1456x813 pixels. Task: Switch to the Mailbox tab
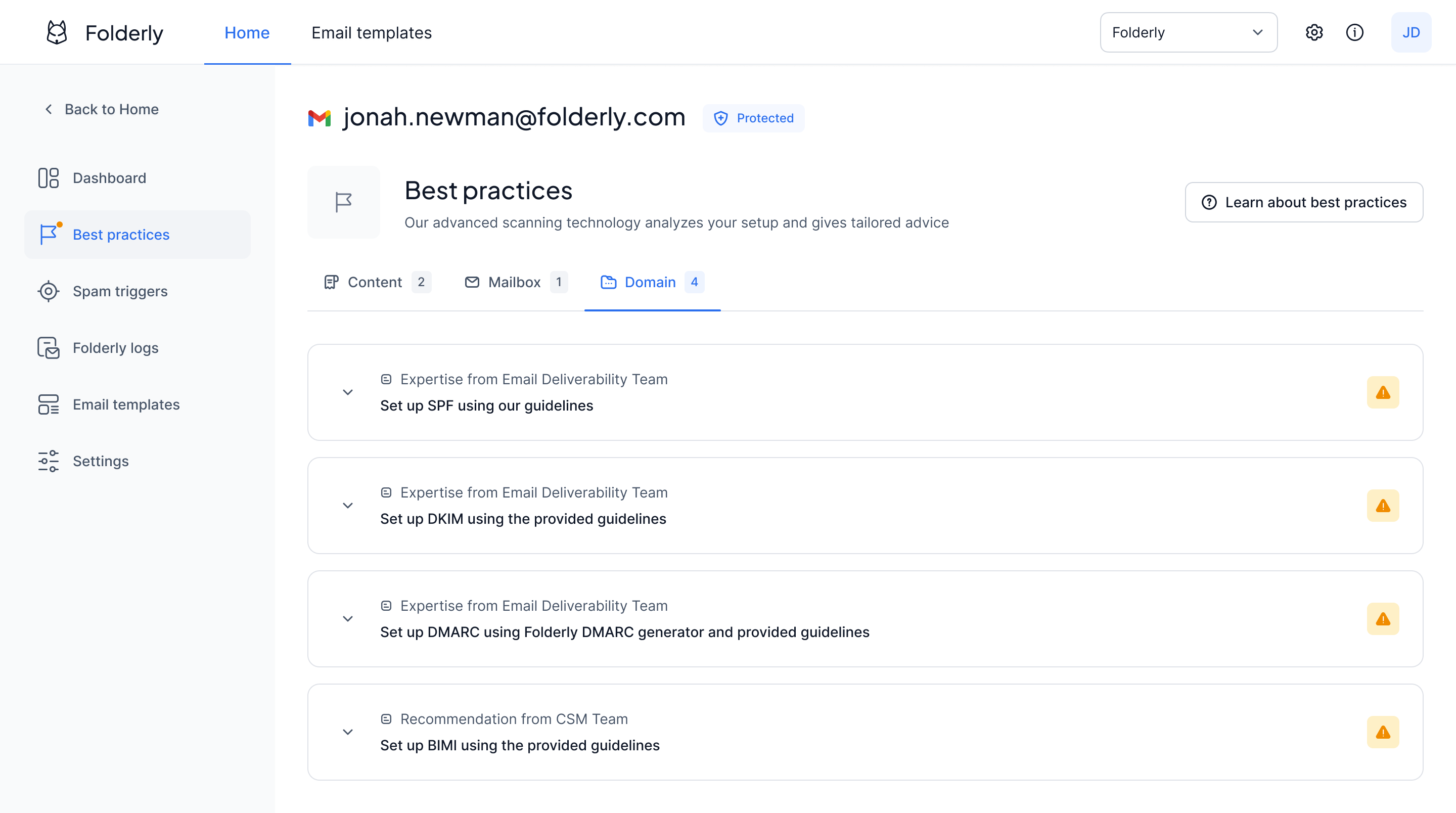[x=514, y=282]
